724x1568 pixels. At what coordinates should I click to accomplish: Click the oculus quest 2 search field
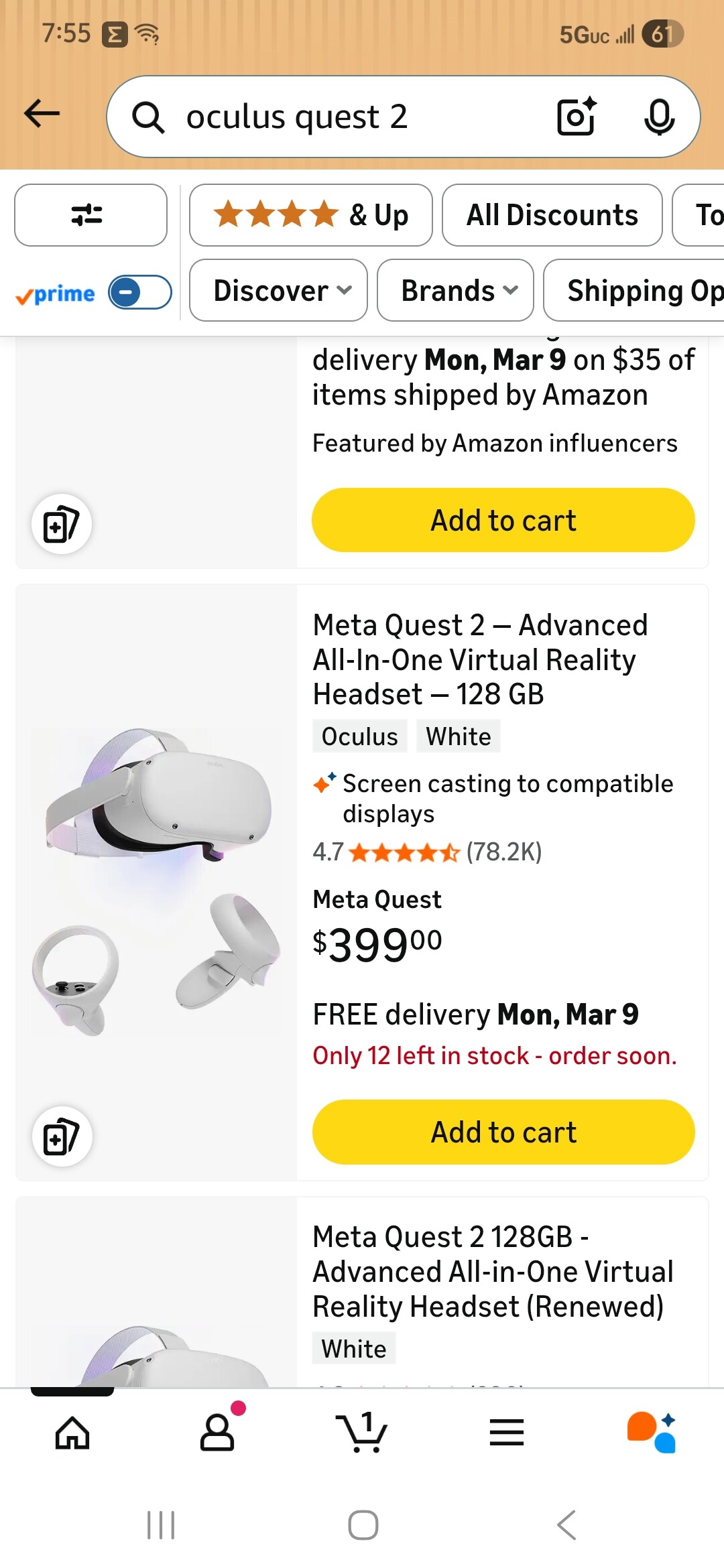[x=335, y=117]
